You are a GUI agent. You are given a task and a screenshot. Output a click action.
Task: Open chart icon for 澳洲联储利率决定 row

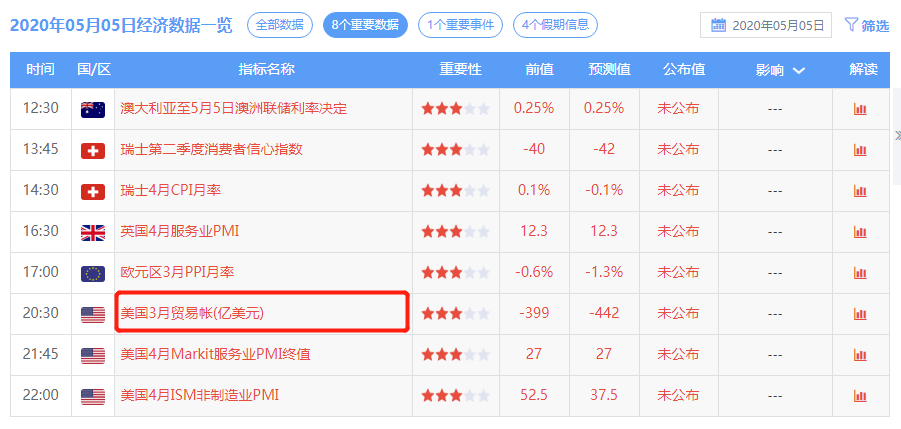point(860,109)
